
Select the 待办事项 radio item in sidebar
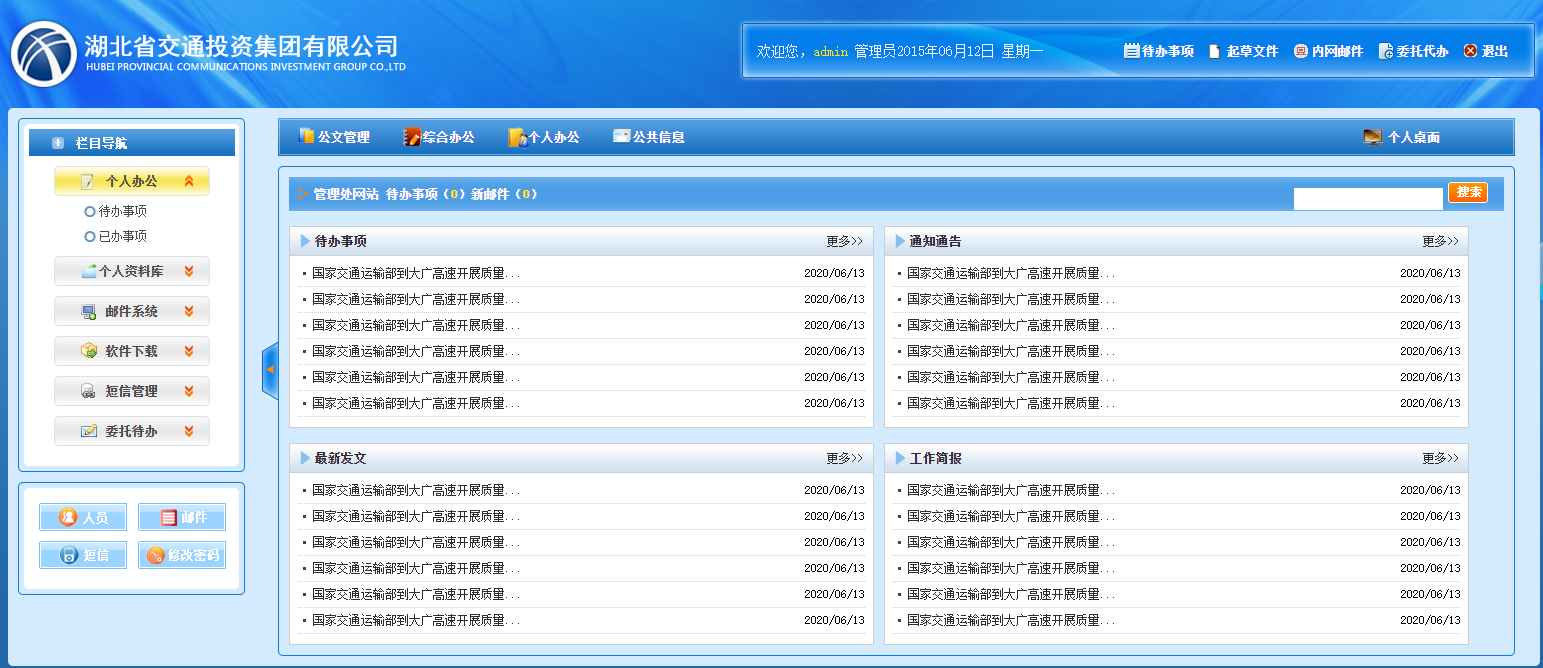(90, 212)
